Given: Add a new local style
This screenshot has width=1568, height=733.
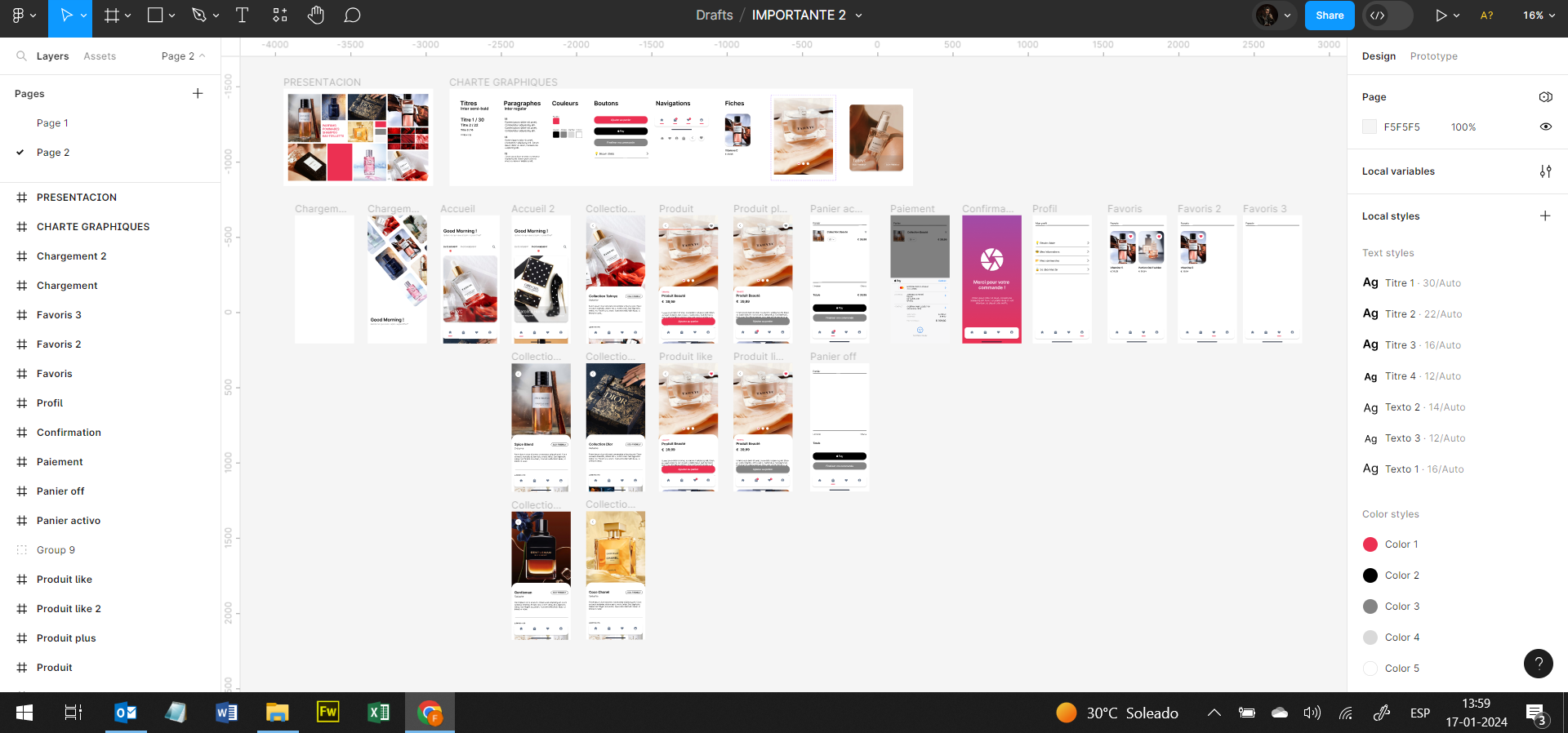Looking at the screenshot, I should pos(1545,216).
